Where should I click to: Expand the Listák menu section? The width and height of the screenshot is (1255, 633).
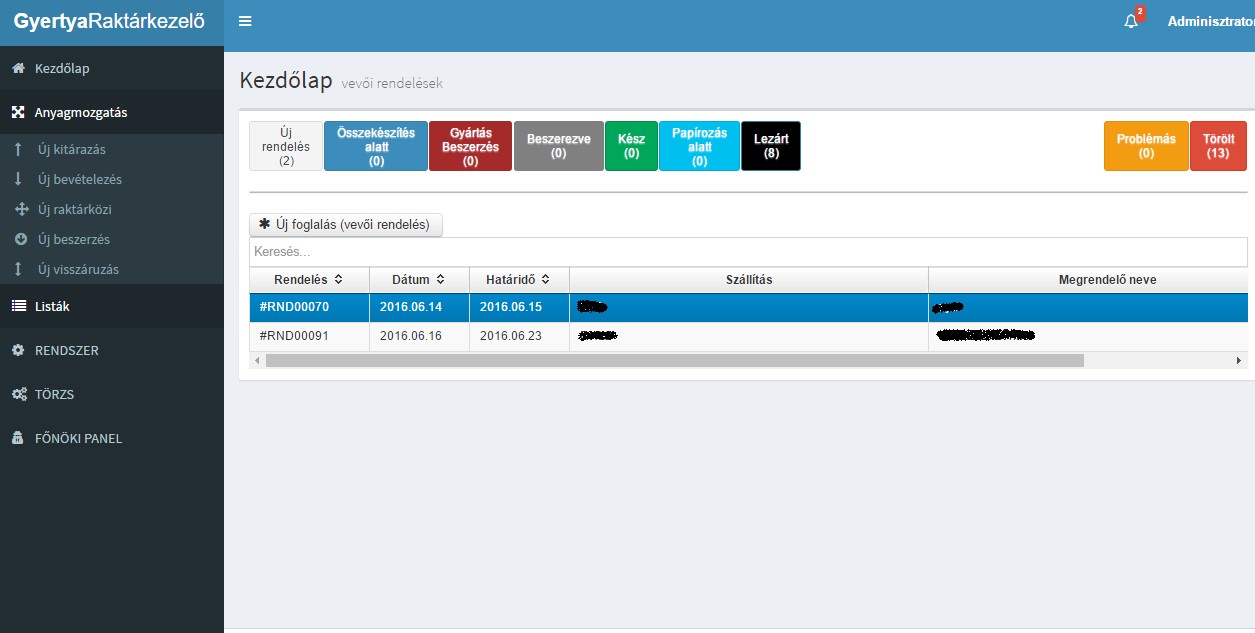[112, 307]
